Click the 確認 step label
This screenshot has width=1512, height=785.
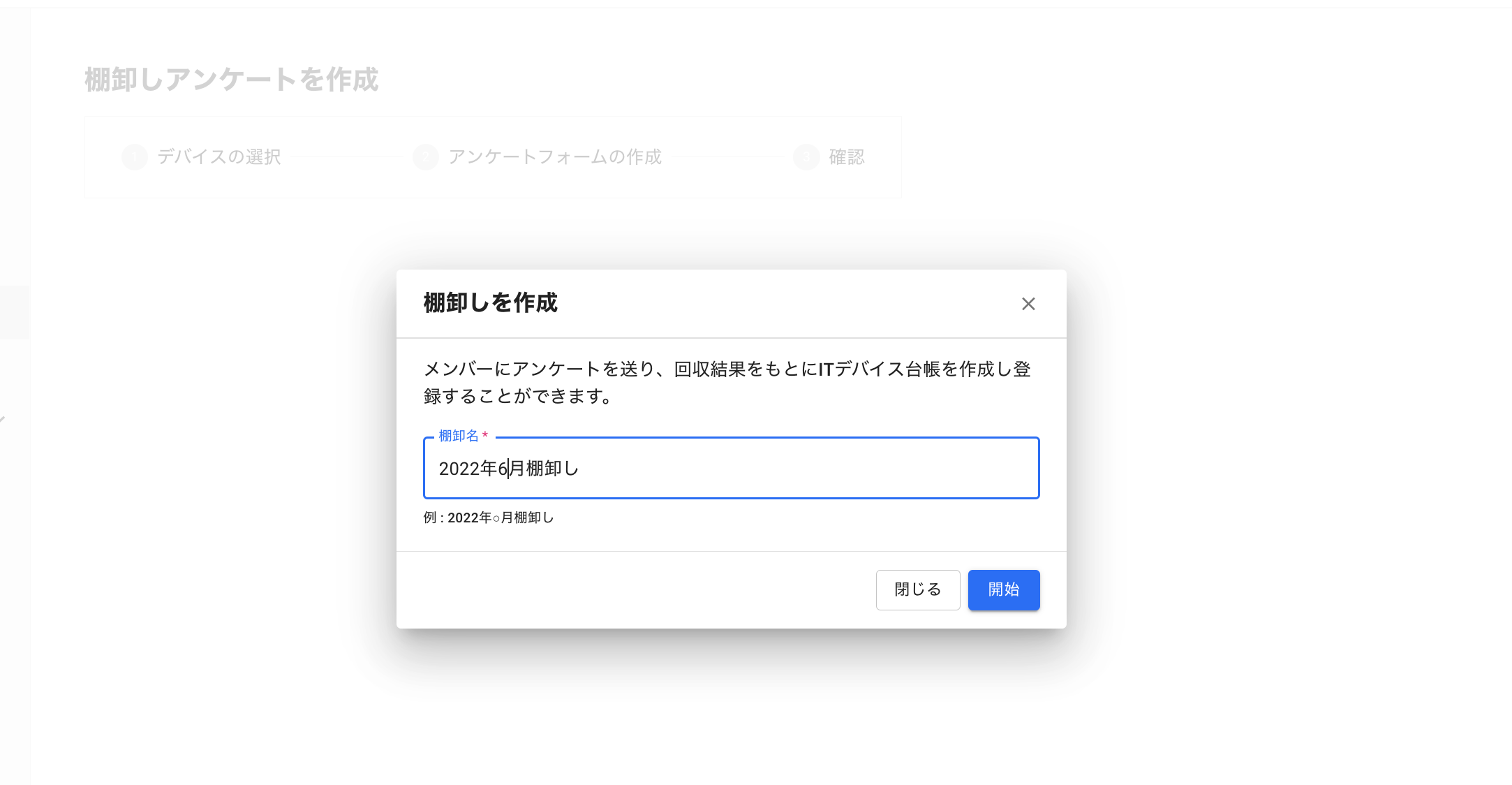pos(846,157)
